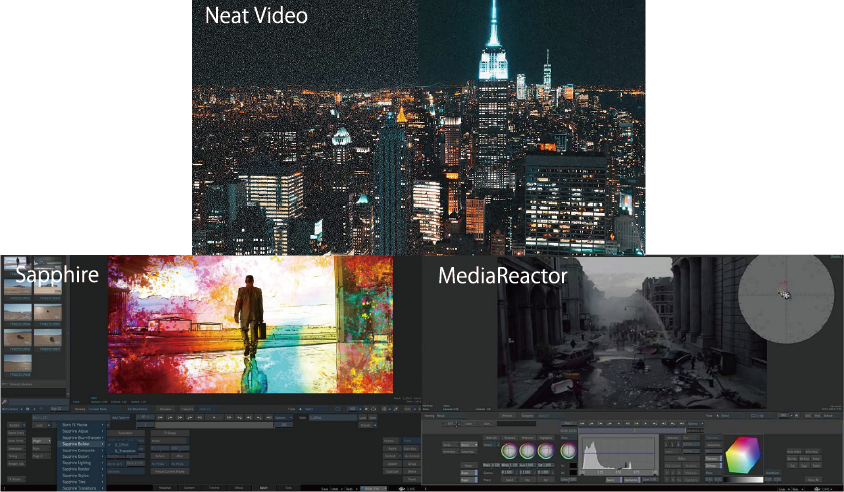Switch to the MediaHub tab
This screenshot has width=844, height=492.
point(165,488)
